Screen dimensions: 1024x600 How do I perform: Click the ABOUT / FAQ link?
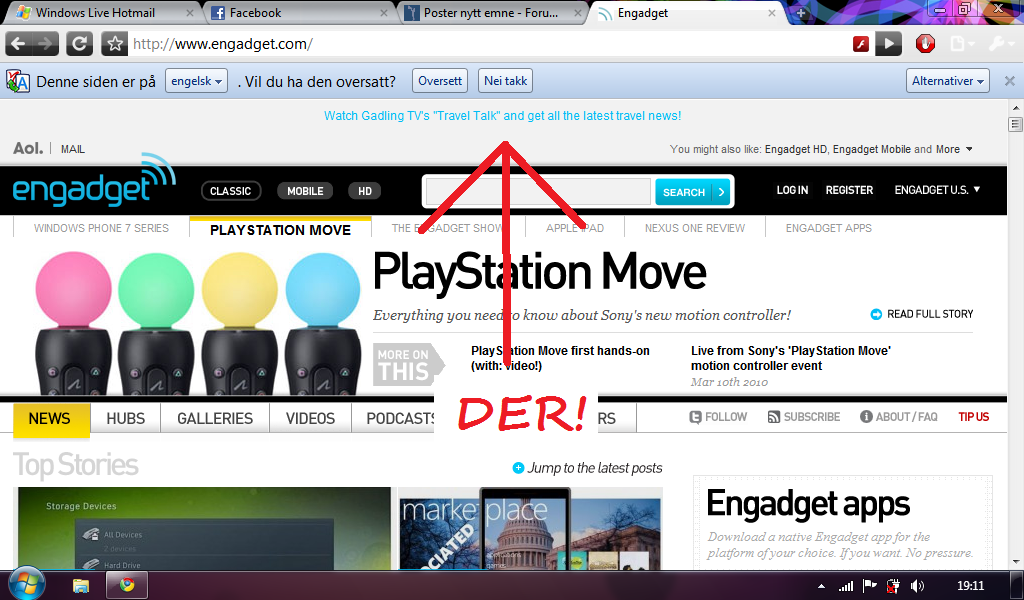coord(899,417)
